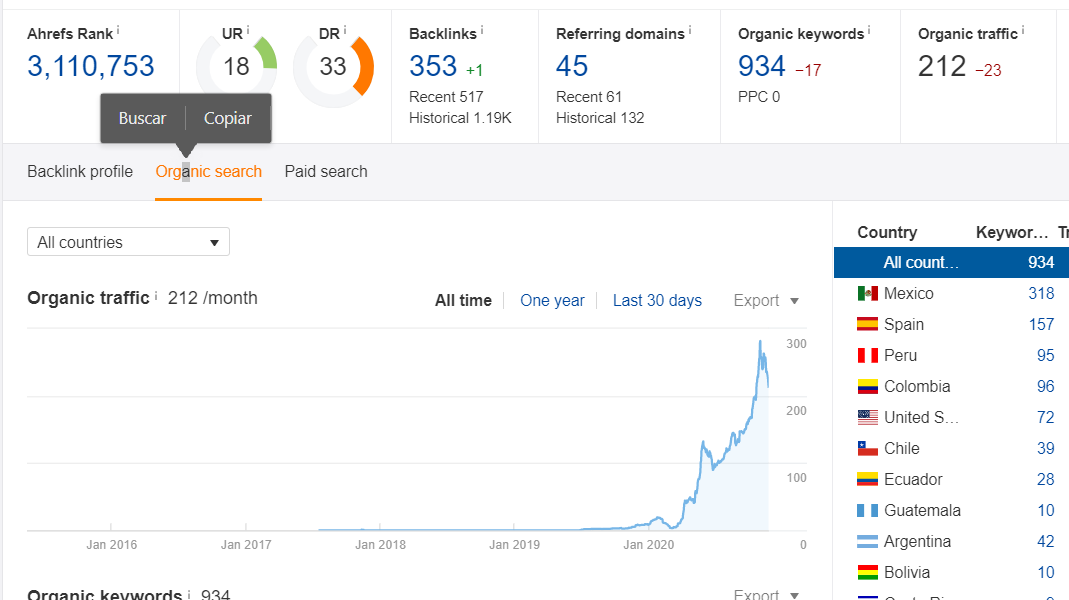Click the Referring domains info icon
Viewport: 1069px width, 600px height.
[x=689, y=30]
